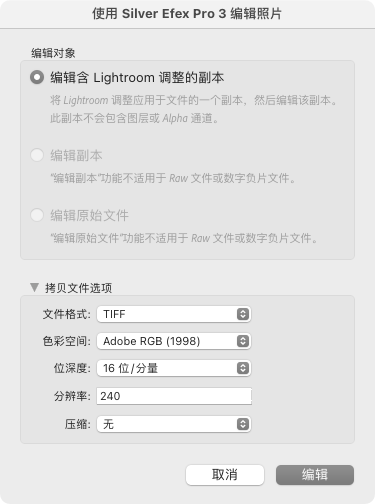Open the 色彩空间 Adobe RGB (1998) dropdown
Viewport: 375px width, 504px height.
[x=174, y=341]
